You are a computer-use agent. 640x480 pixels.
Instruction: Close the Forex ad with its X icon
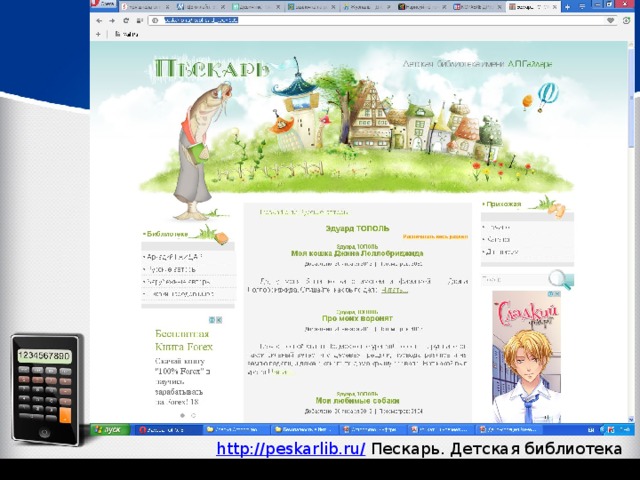point(219,320)
